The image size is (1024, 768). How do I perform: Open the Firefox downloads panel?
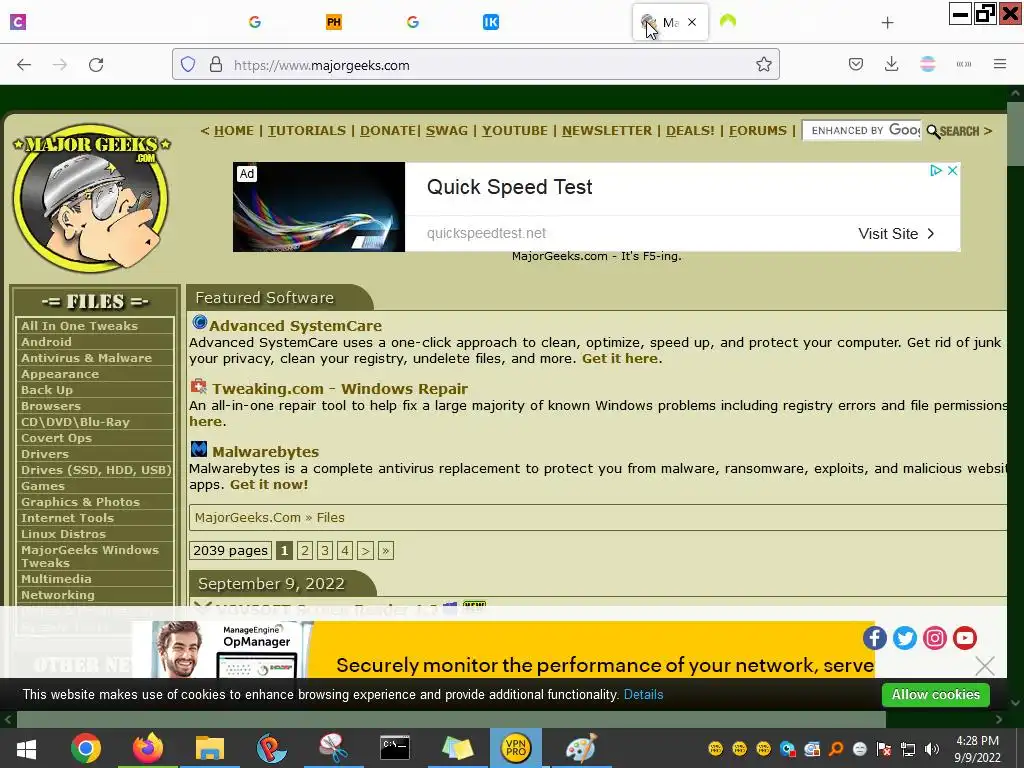[x=891, y=64]
